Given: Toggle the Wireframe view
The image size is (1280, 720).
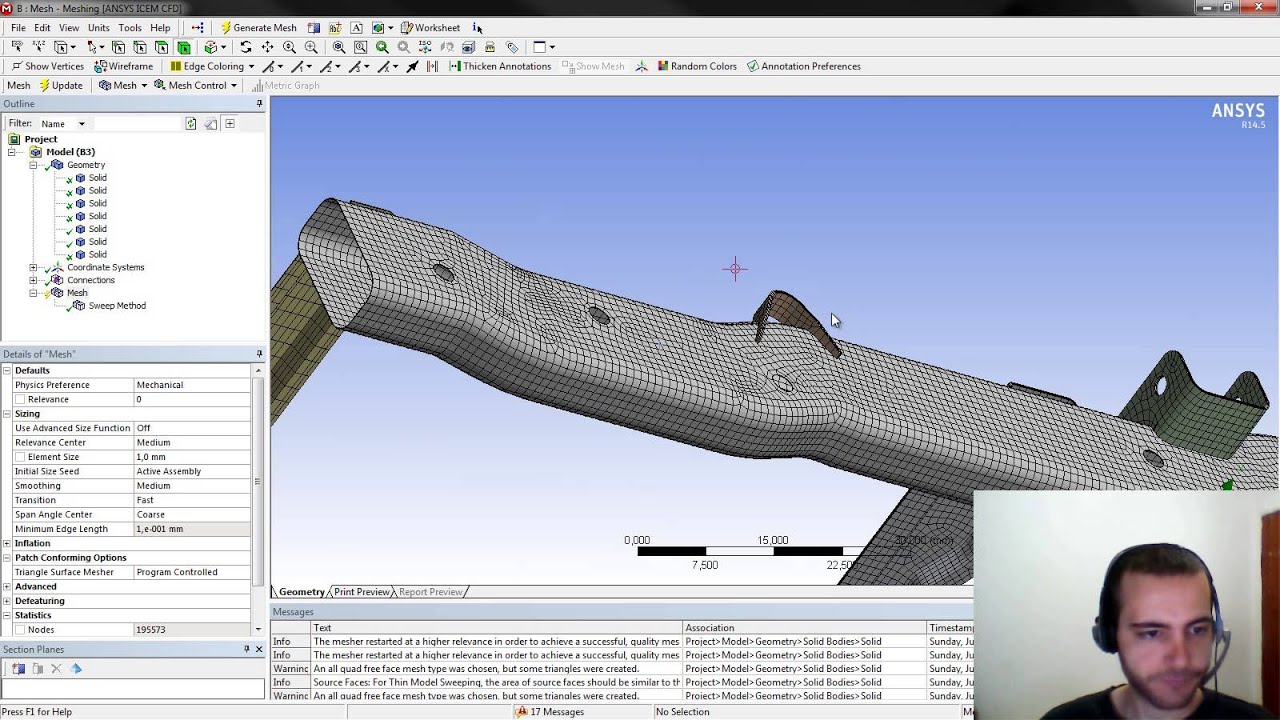Looking at the screenshot, I should click(124, 66).
